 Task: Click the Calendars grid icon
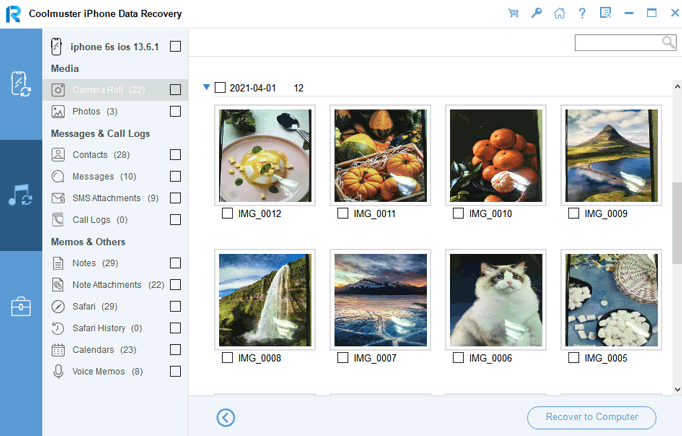(58, 349)
